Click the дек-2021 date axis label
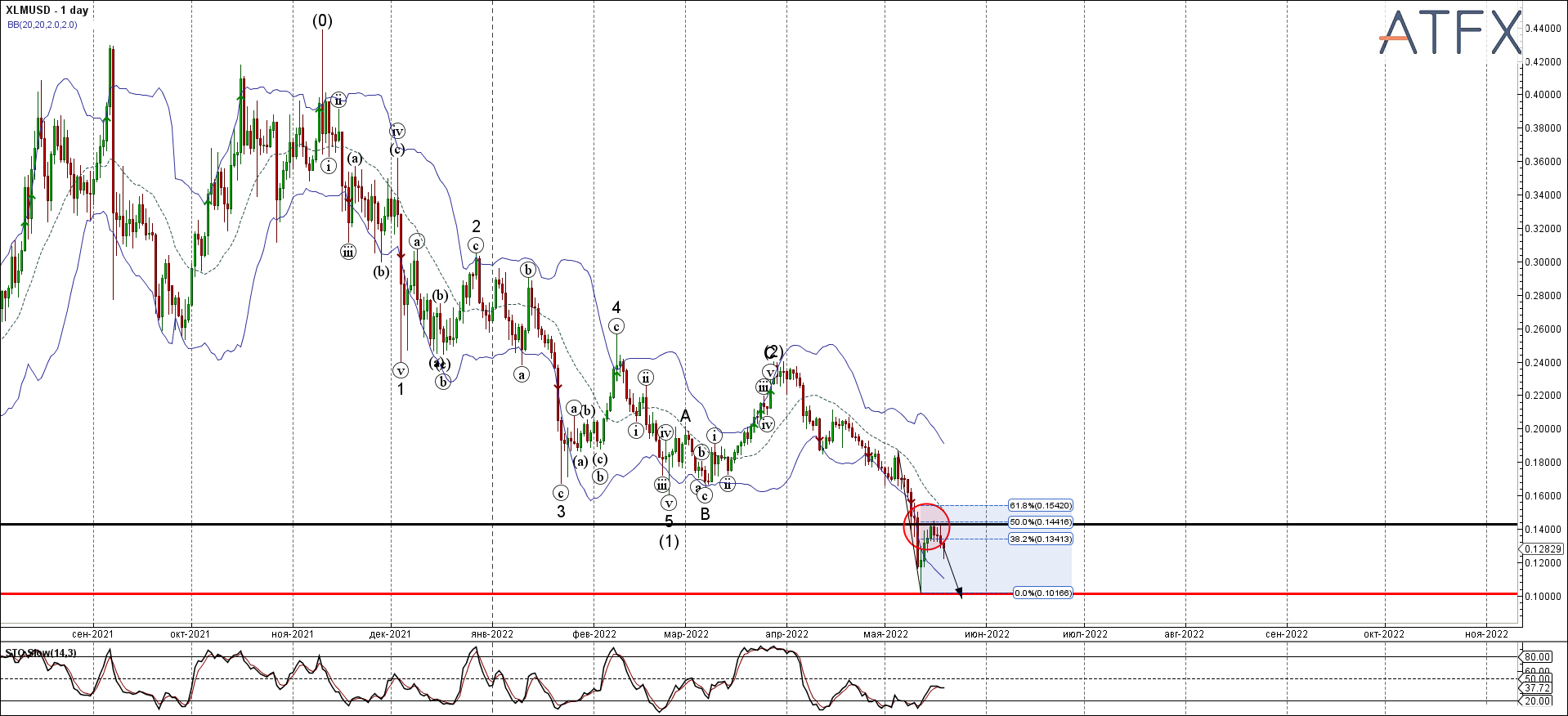 click(390, 634)
